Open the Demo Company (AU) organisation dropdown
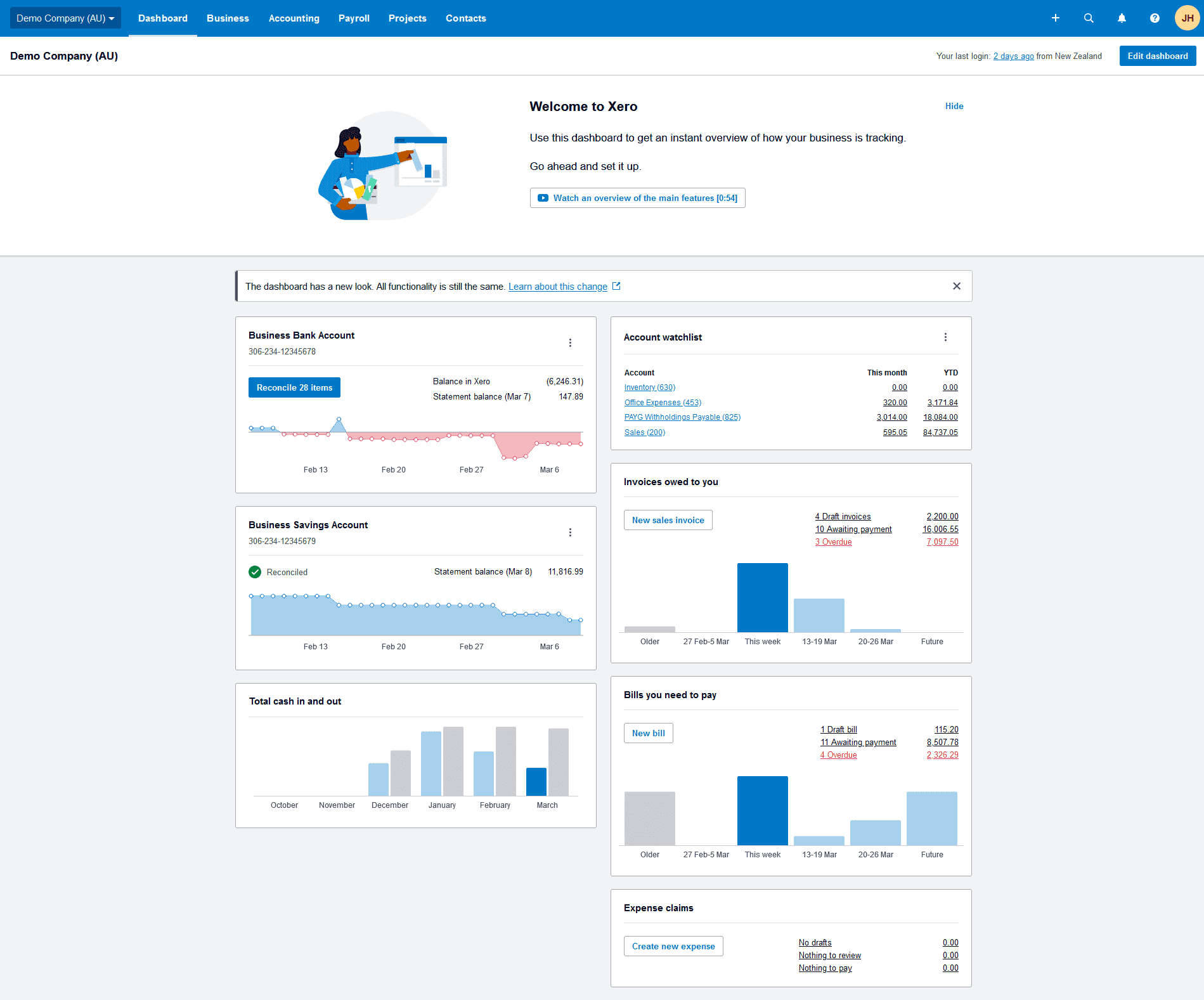Viewport: 1204px width, 1000px height. point(65,18)
